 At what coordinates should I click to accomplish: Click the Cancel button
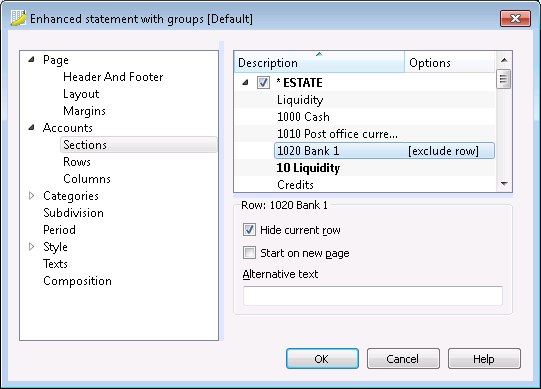point(403,359)
